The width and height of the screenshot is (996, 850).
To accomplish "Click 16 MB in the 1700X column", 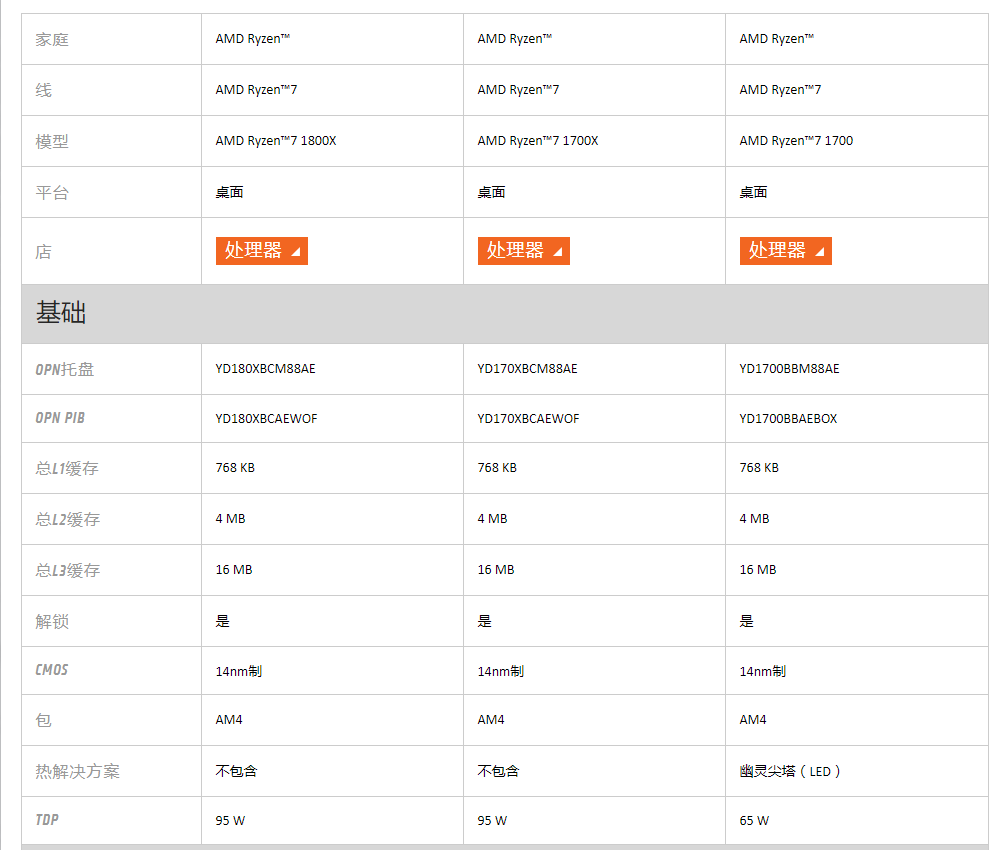I will [496, 570].
